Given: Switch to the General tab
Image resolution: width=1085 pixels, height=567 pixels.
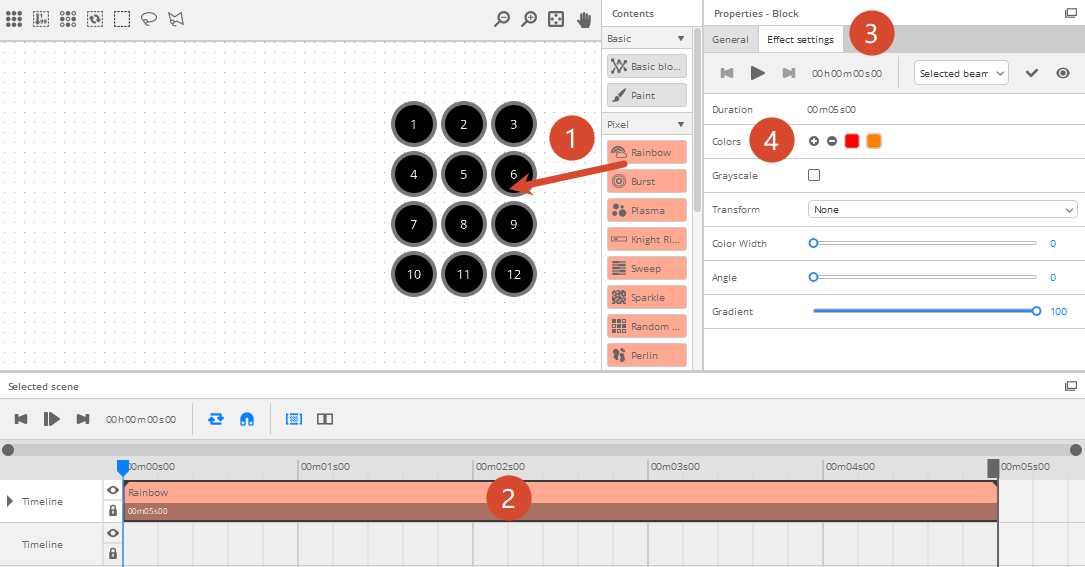Looking at the screenshot, I should click(x=730, y=40).
